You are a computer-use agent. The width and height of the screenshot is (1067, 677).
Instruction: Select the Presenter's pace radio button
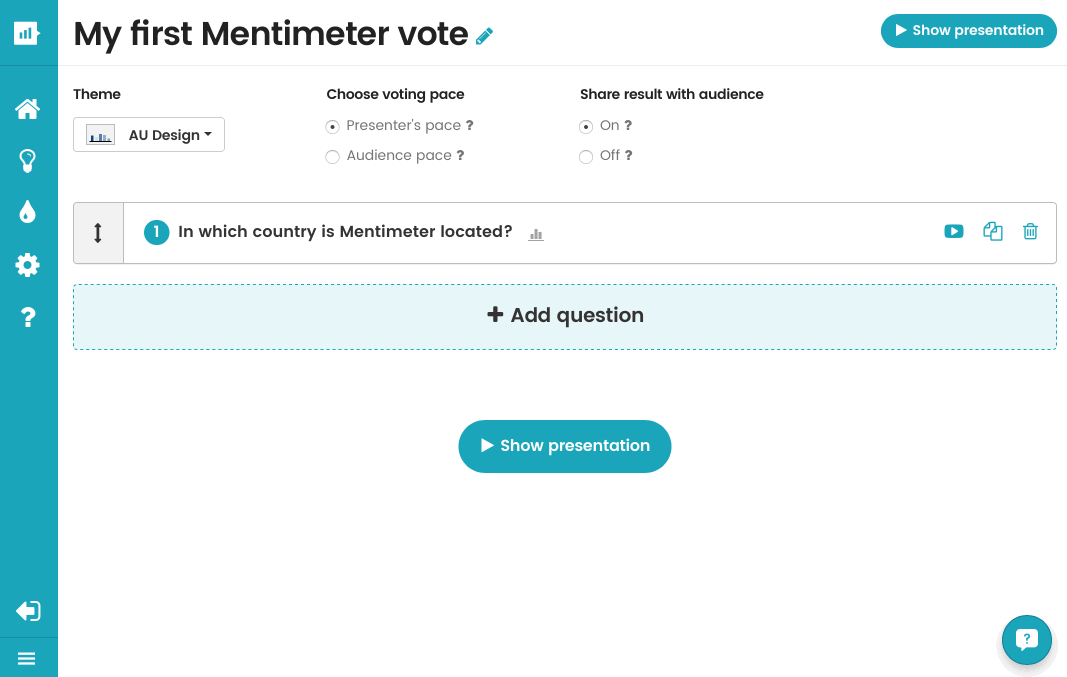(x=333, y=127)
